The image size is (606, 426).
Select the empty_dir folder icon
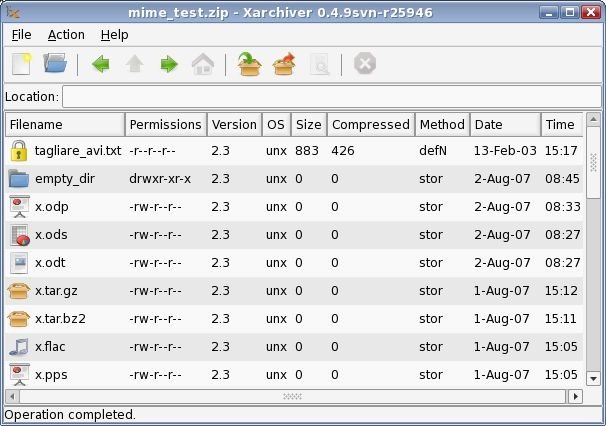pyautogui.click(x=19, y=179)
